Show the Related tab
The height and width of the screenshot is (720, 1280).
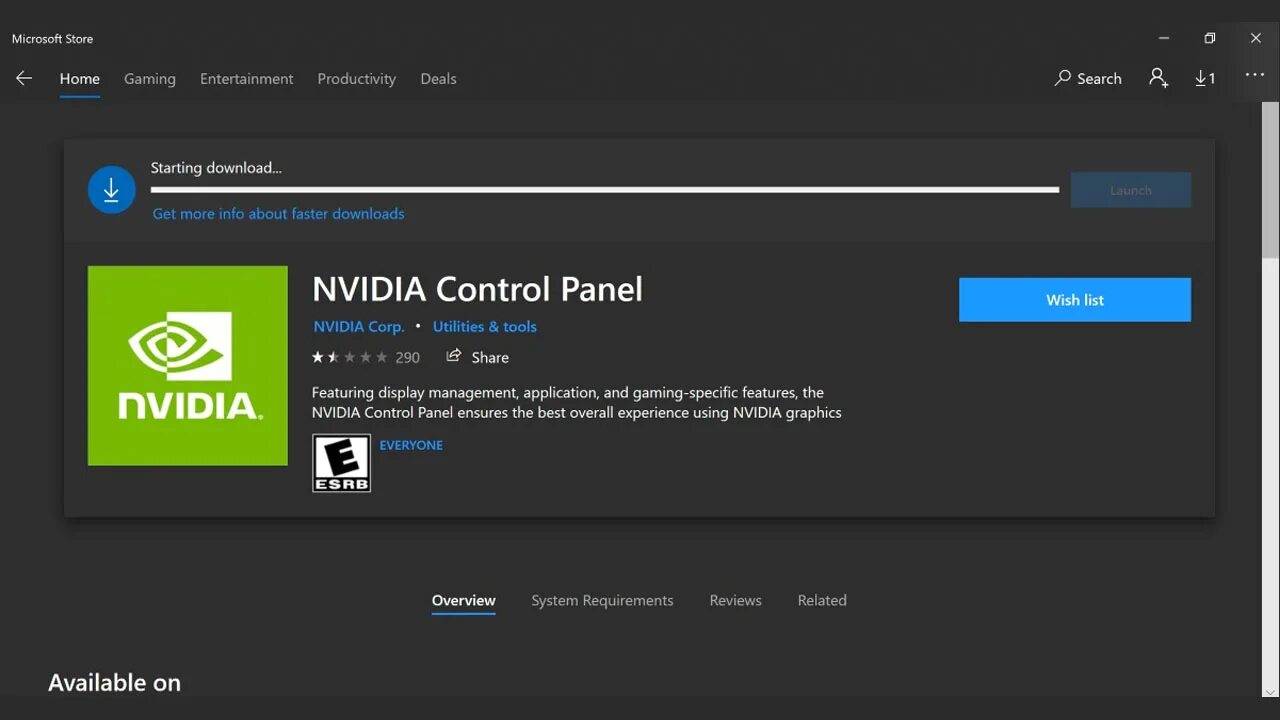[x=822, y=601]
